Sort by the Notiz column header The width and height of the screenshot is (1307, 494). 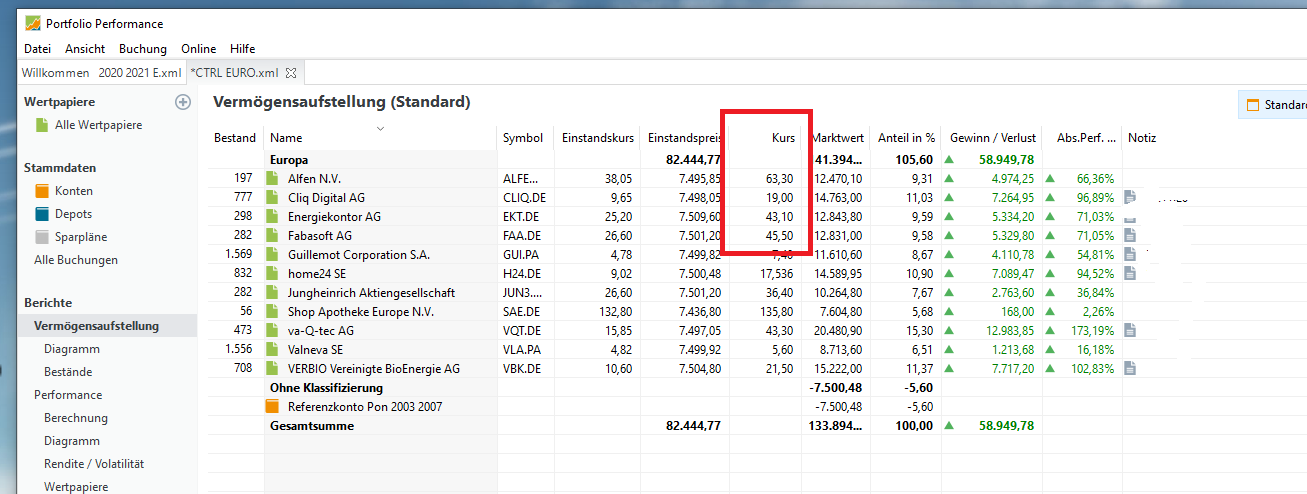(1142, 138)
